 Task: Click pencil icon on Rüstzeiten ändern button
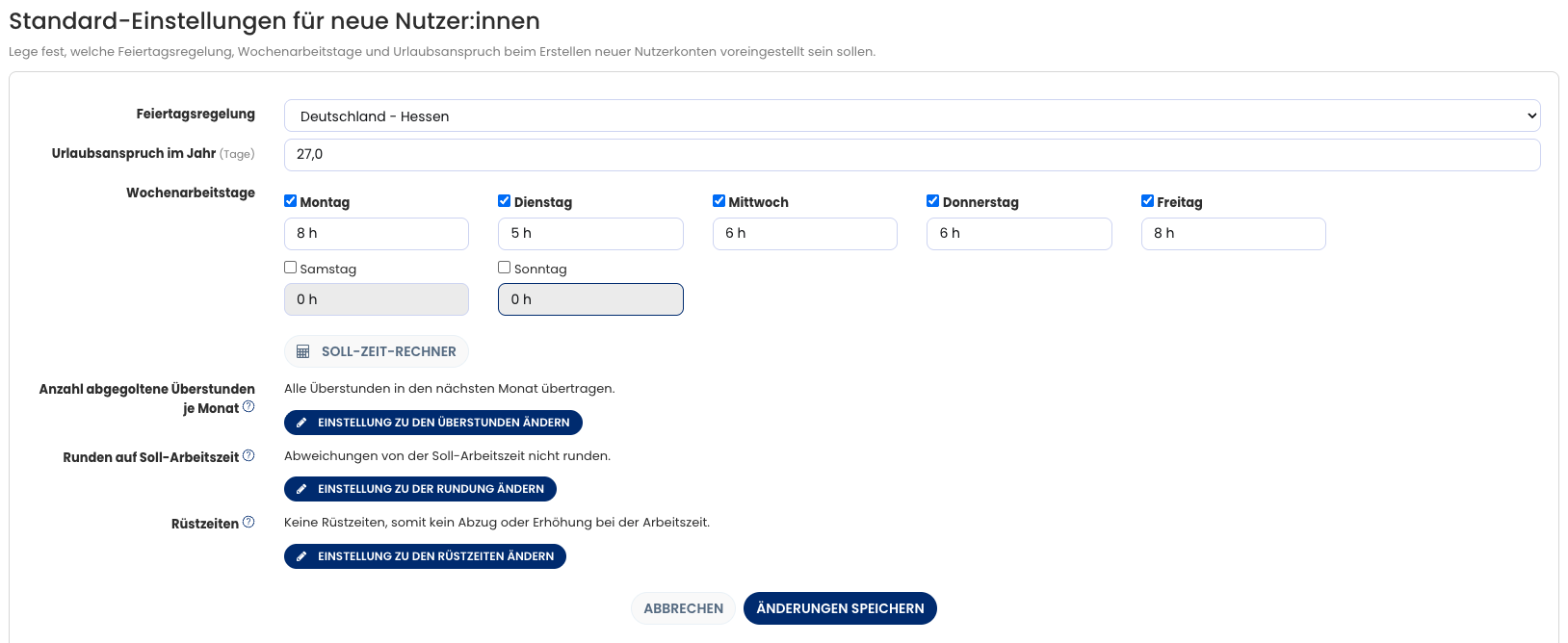[x=301, y=556]
